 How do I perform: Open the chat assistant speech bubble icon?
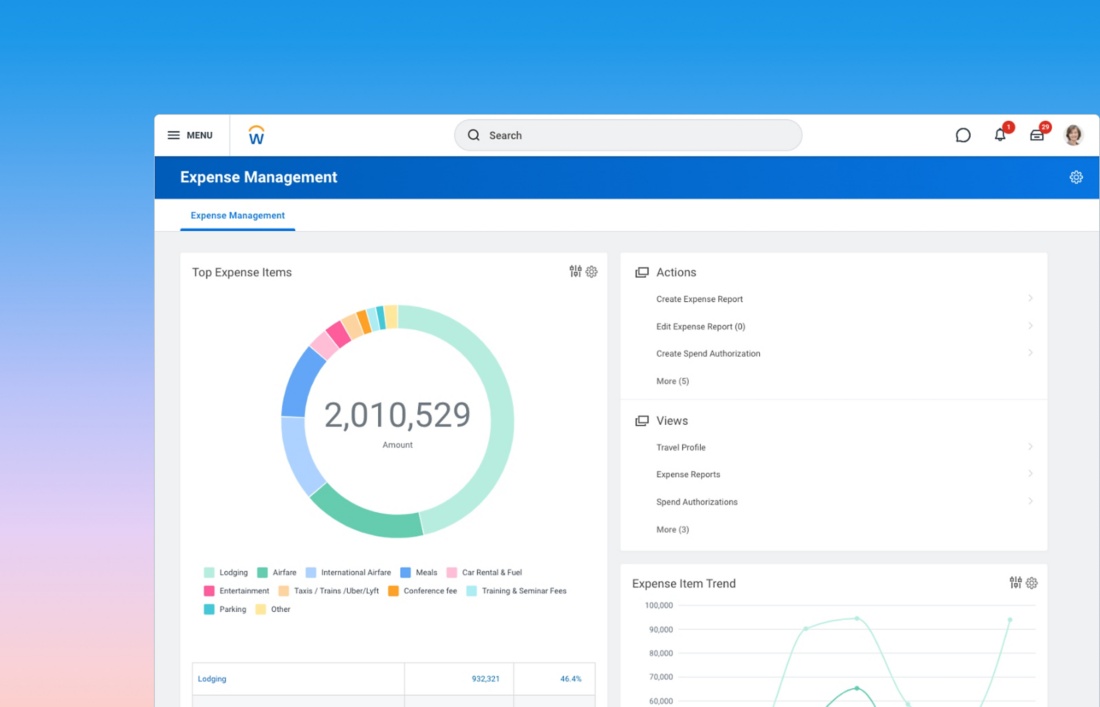tap(963, 135)
